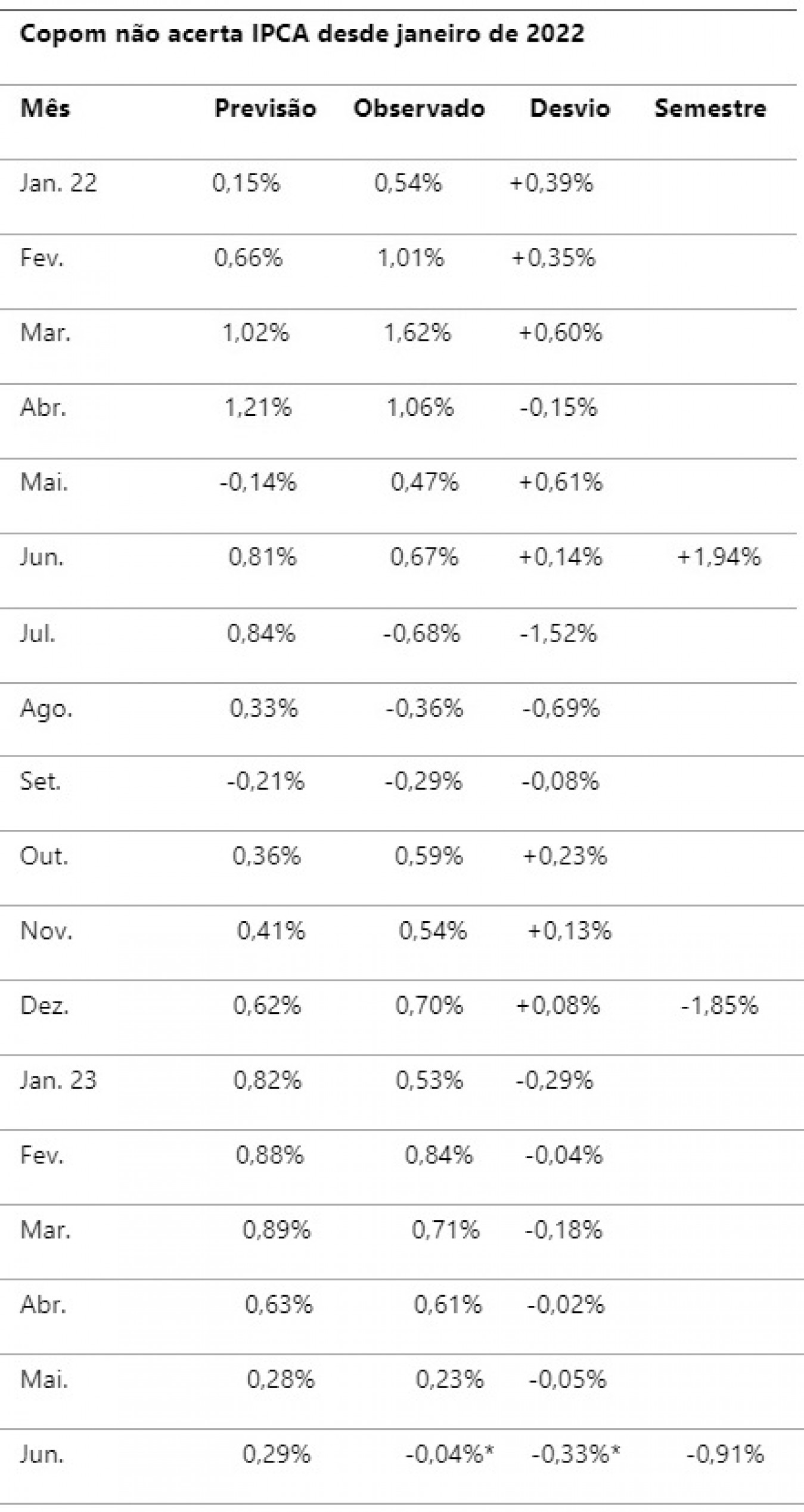Select the -0,33%* deviation in last row

(576, 1455)
